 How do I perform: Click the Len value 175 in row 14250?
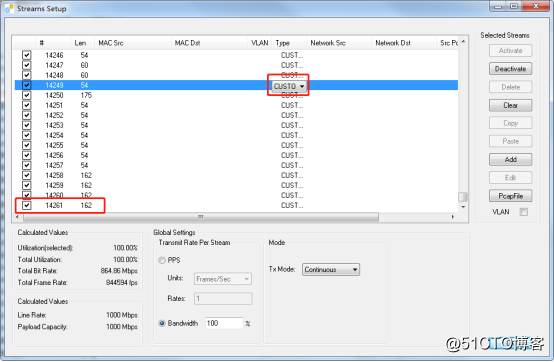[86, 95]
